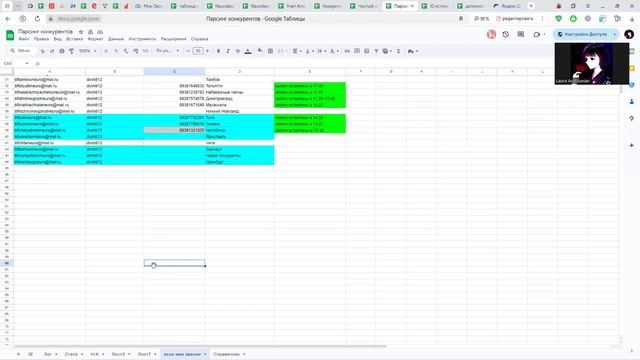The height and width of the screenshot is (360, 640).
Task: Activate the paint format tool
Action: pyautogui.click(x=71, y=51)
